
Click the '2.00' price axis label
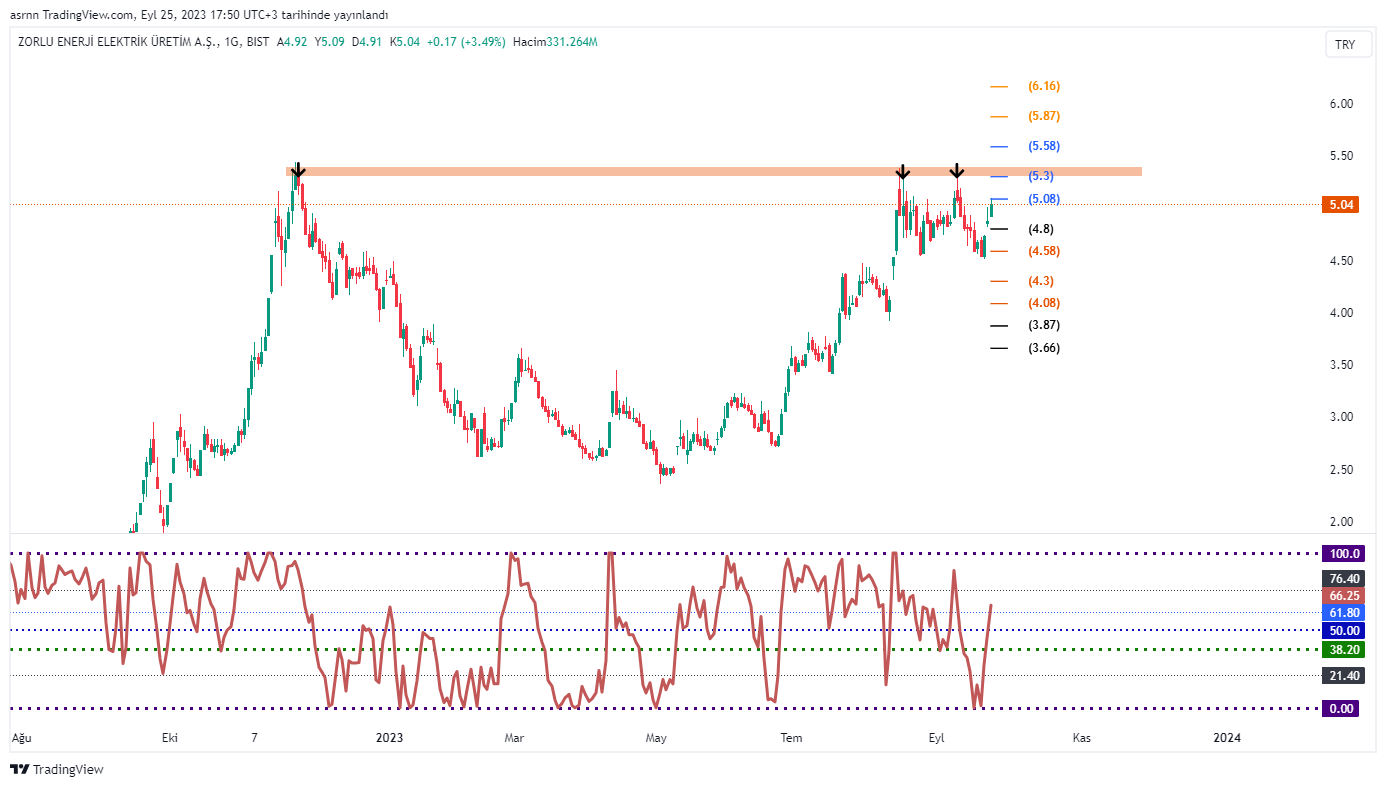(1341, 522)
